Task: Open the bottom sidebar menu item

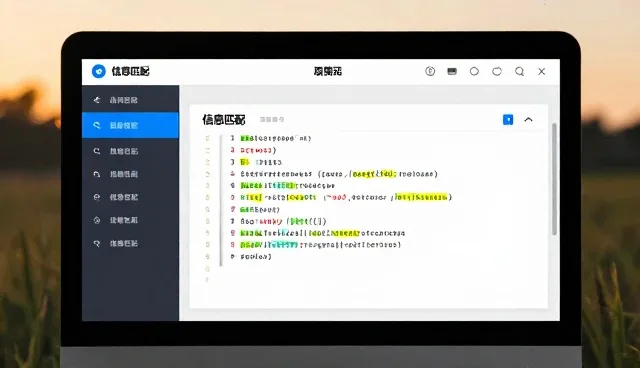Action: (130, 244)
